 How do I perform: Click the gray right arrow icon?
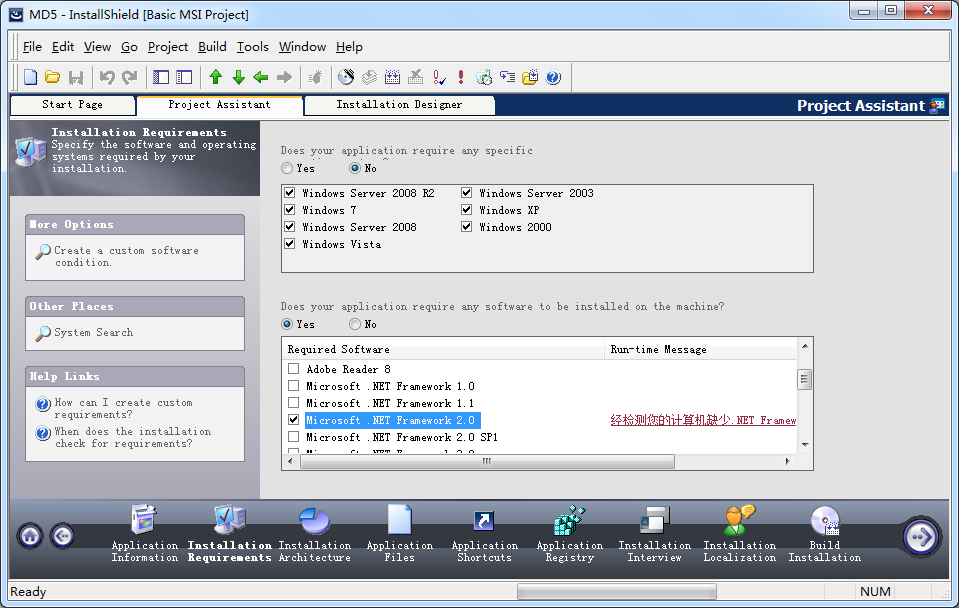(x=284, y=77)
